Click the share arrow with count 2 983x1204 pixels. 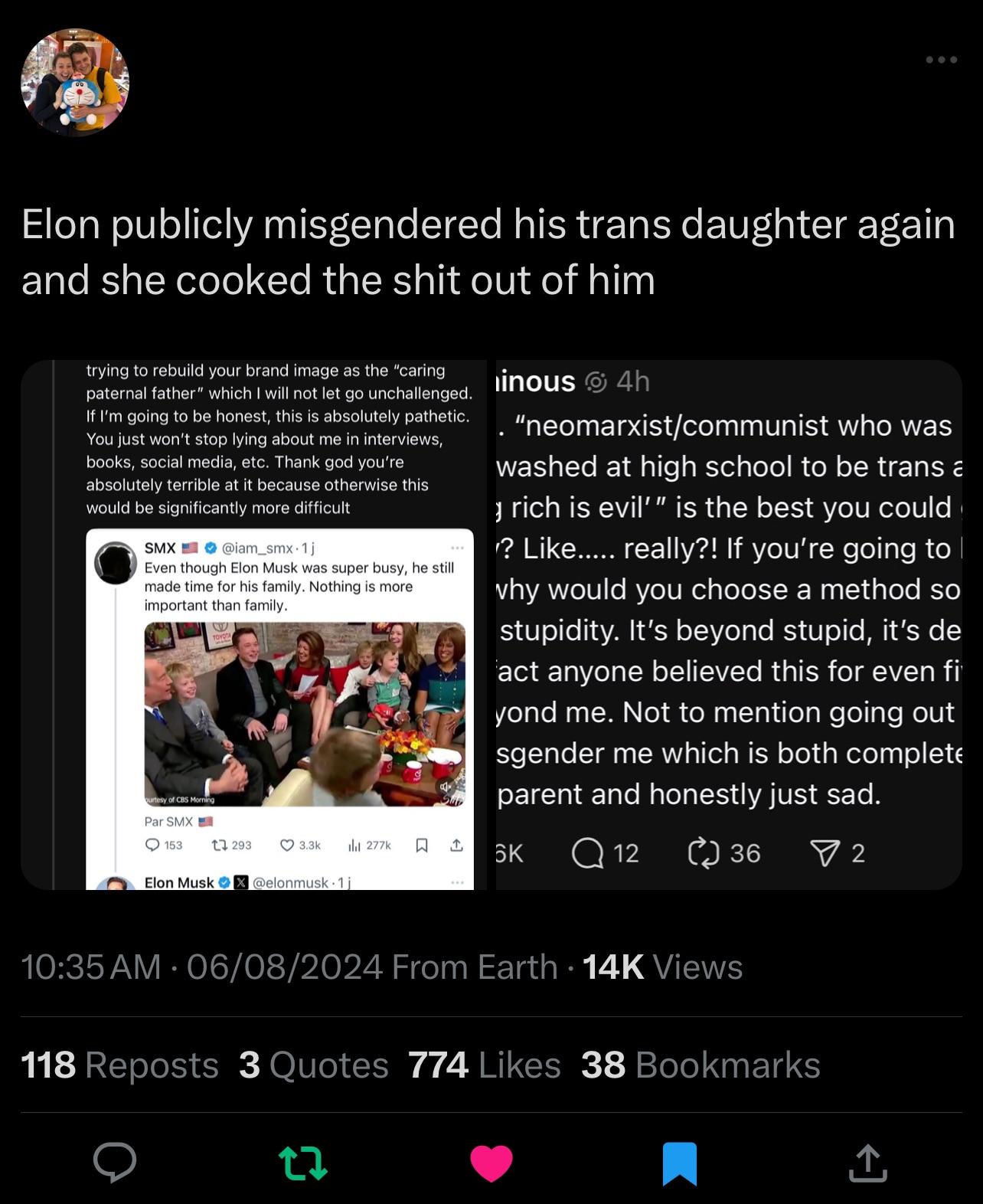point(822,852)
